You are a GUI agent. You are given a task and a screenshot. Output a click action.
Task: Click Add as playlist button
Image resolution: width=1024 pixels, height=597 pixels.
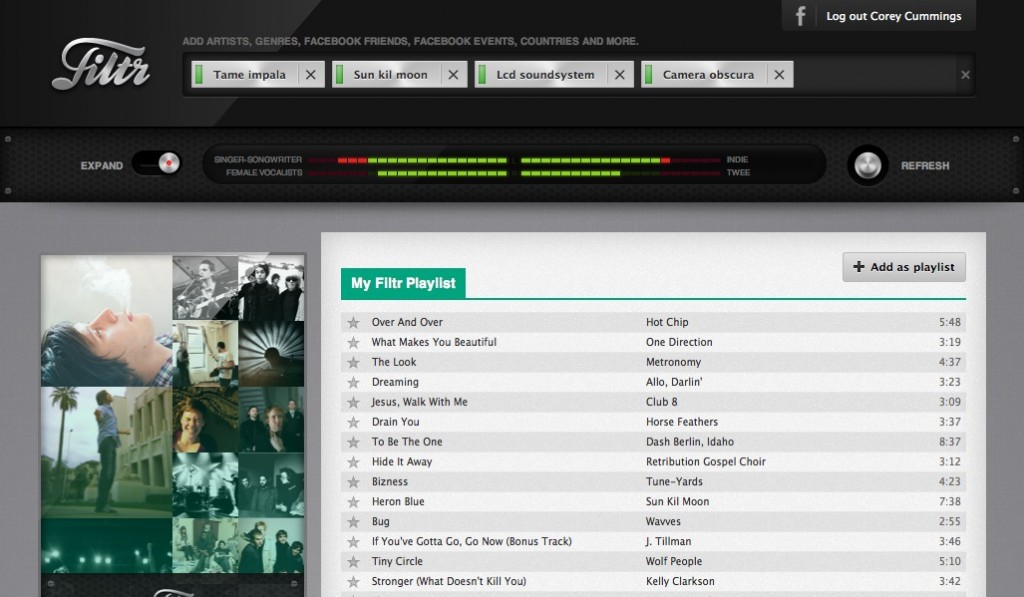coord(904,267)
